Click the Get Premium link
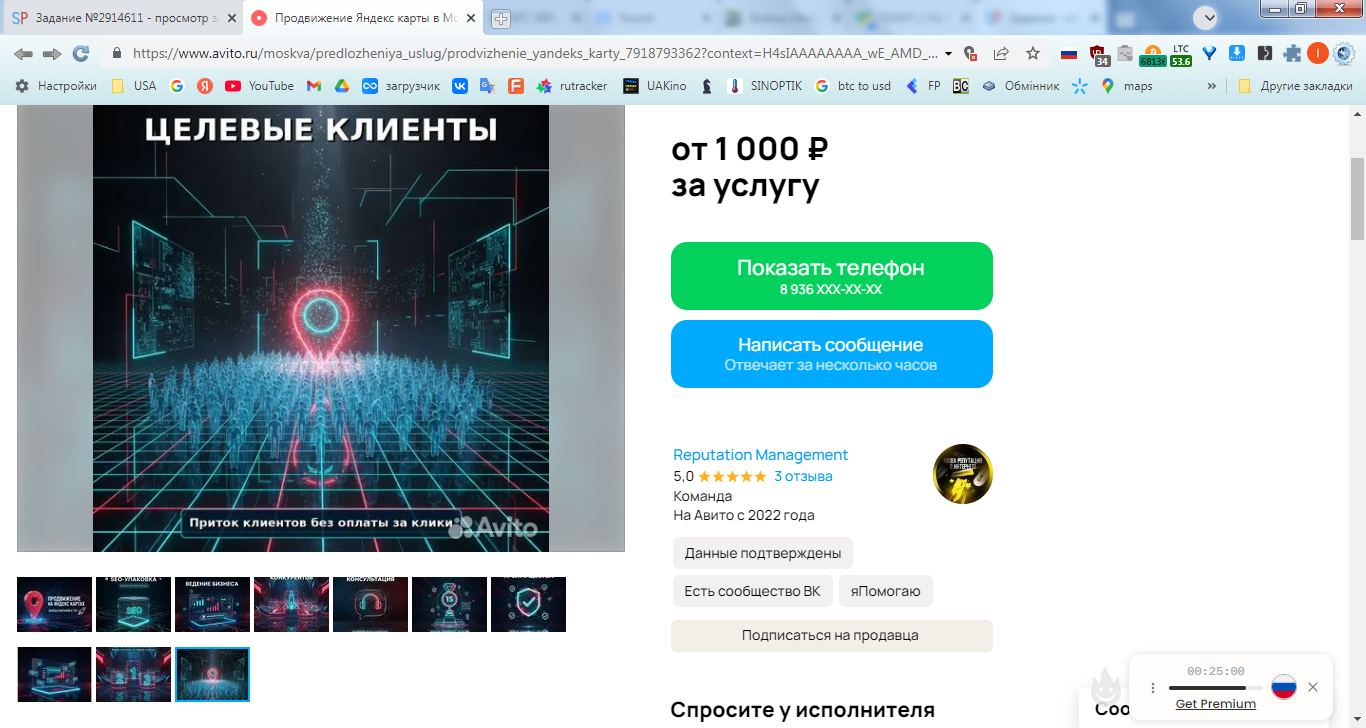 click(x=1216, y=704)
